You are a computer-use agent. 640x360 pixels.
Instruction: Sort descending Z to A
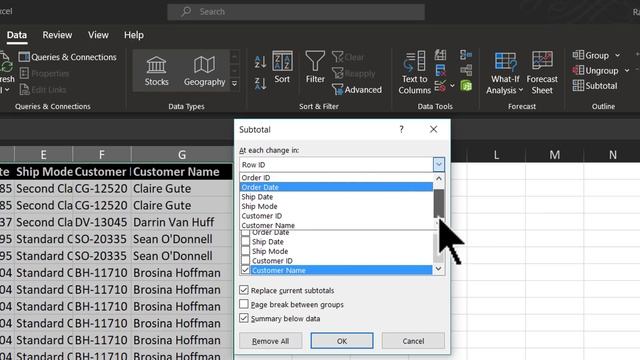pyautogui.click(x=260, y=83)
